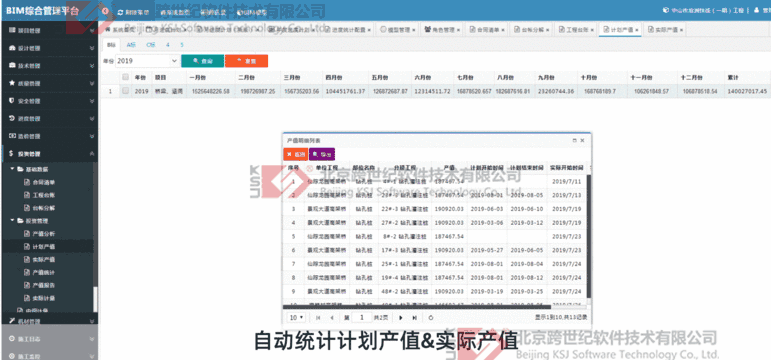
Task: Open the 实际产值 page tab
Action: pos(665,30)
